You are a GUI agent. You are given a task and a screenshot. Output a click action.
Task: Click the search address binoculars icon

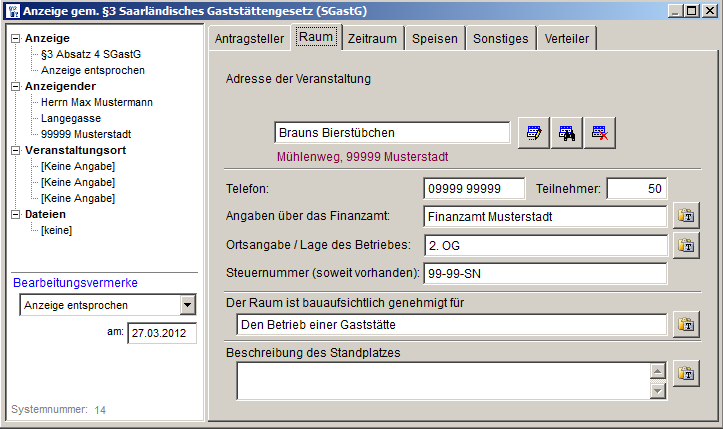567,133
